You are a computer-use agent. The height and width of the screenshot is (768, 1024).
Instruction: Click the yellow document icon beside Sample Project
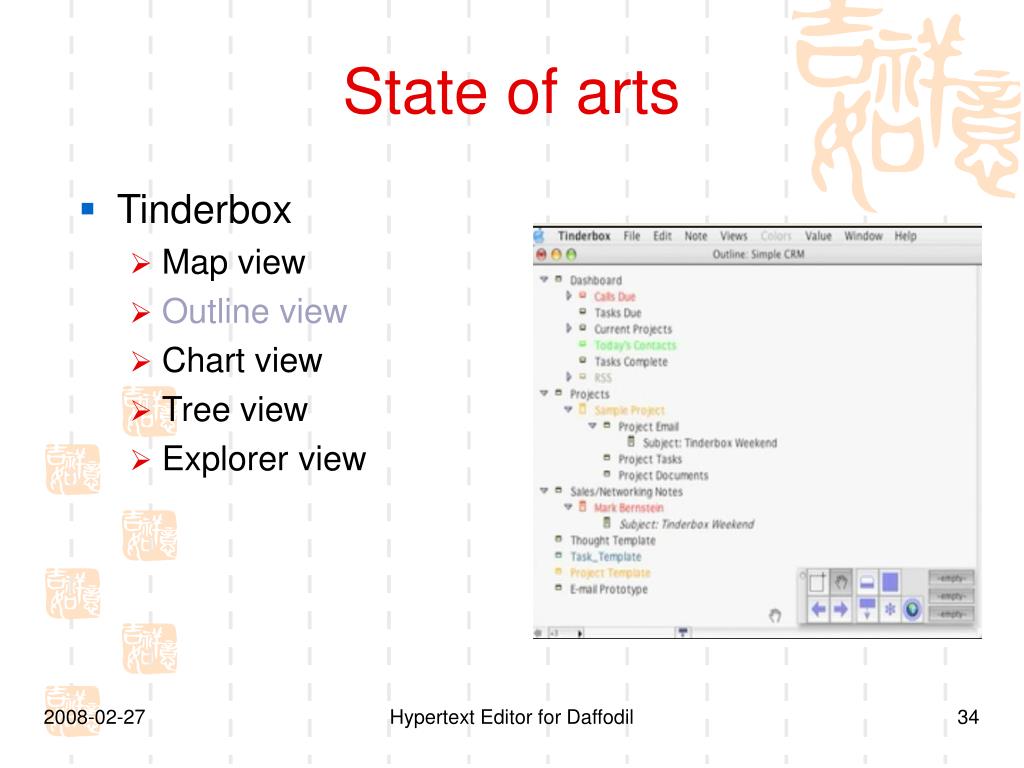click(583, 409)
